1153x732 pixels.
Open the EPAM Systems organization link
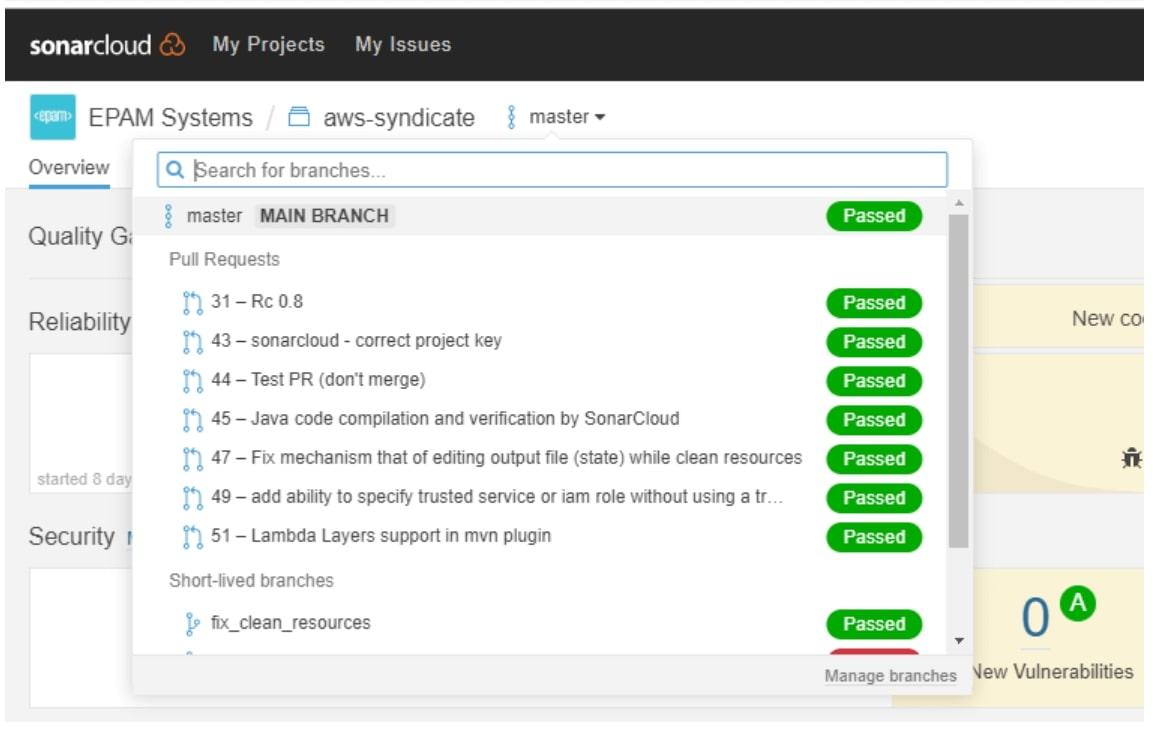click(170, 118)
